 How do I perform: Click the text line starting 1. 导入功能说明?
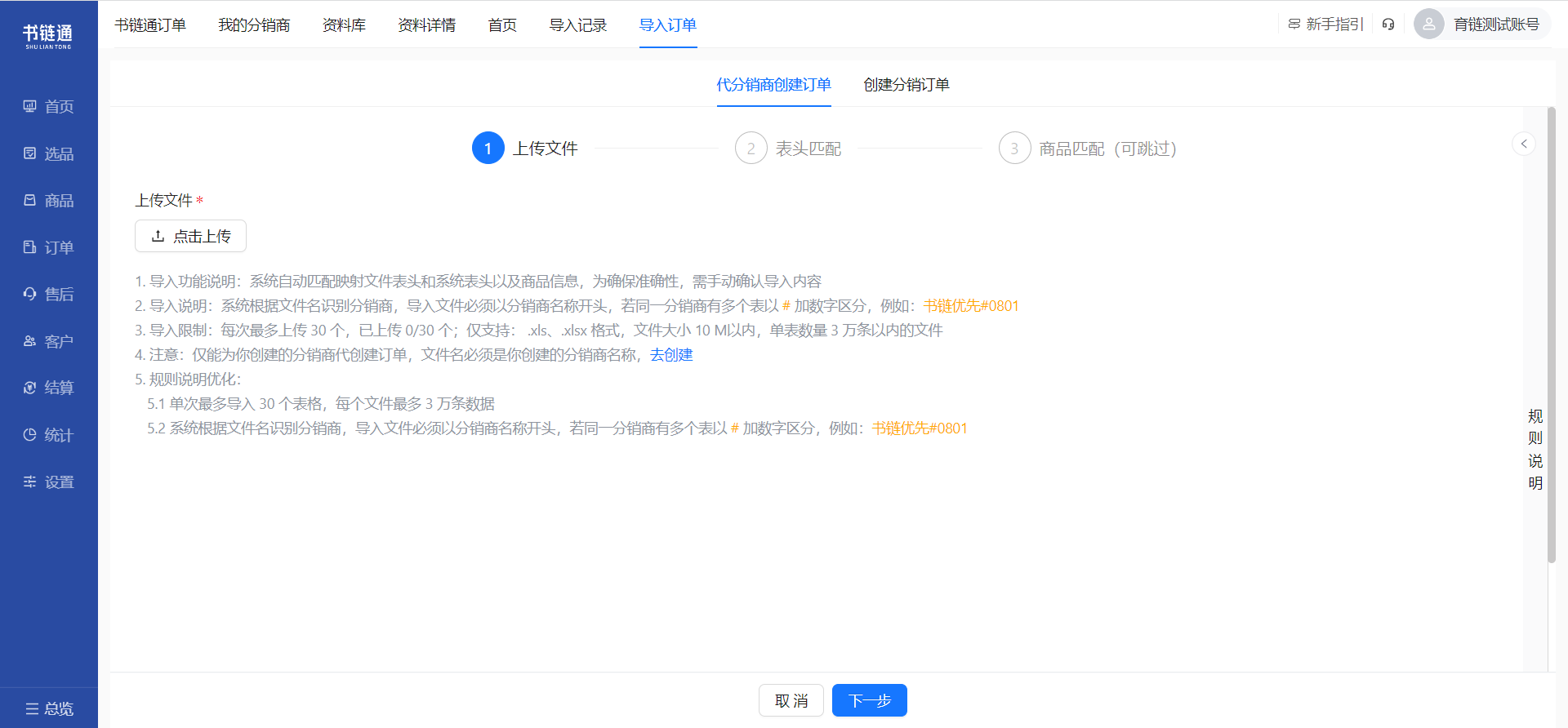479,282
